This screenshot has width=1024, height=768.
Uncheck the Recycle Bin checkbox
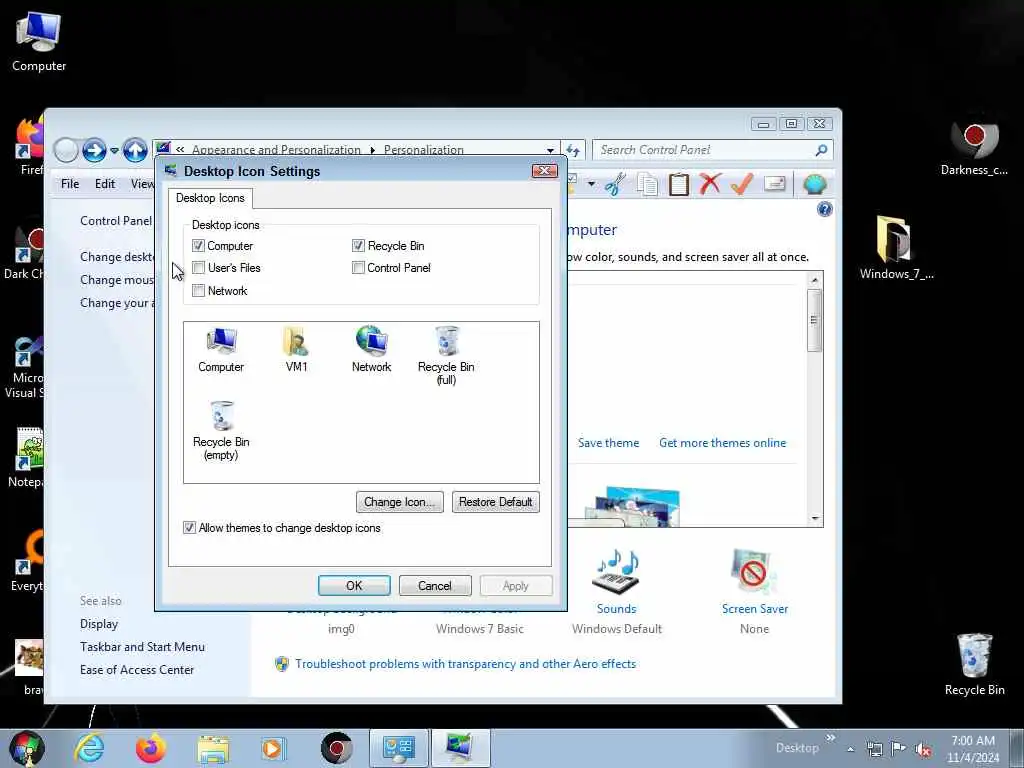click(x=358, y=246)
